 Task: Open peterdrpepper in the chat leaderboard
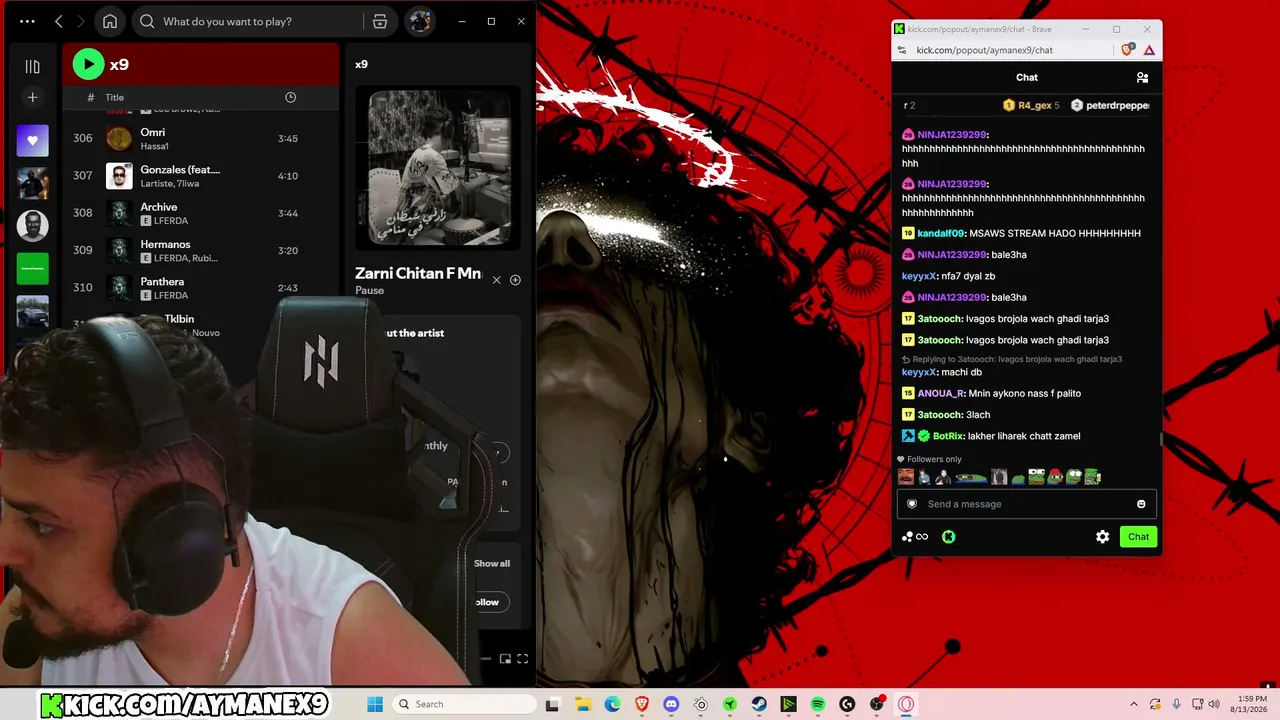click(1110, 105)
